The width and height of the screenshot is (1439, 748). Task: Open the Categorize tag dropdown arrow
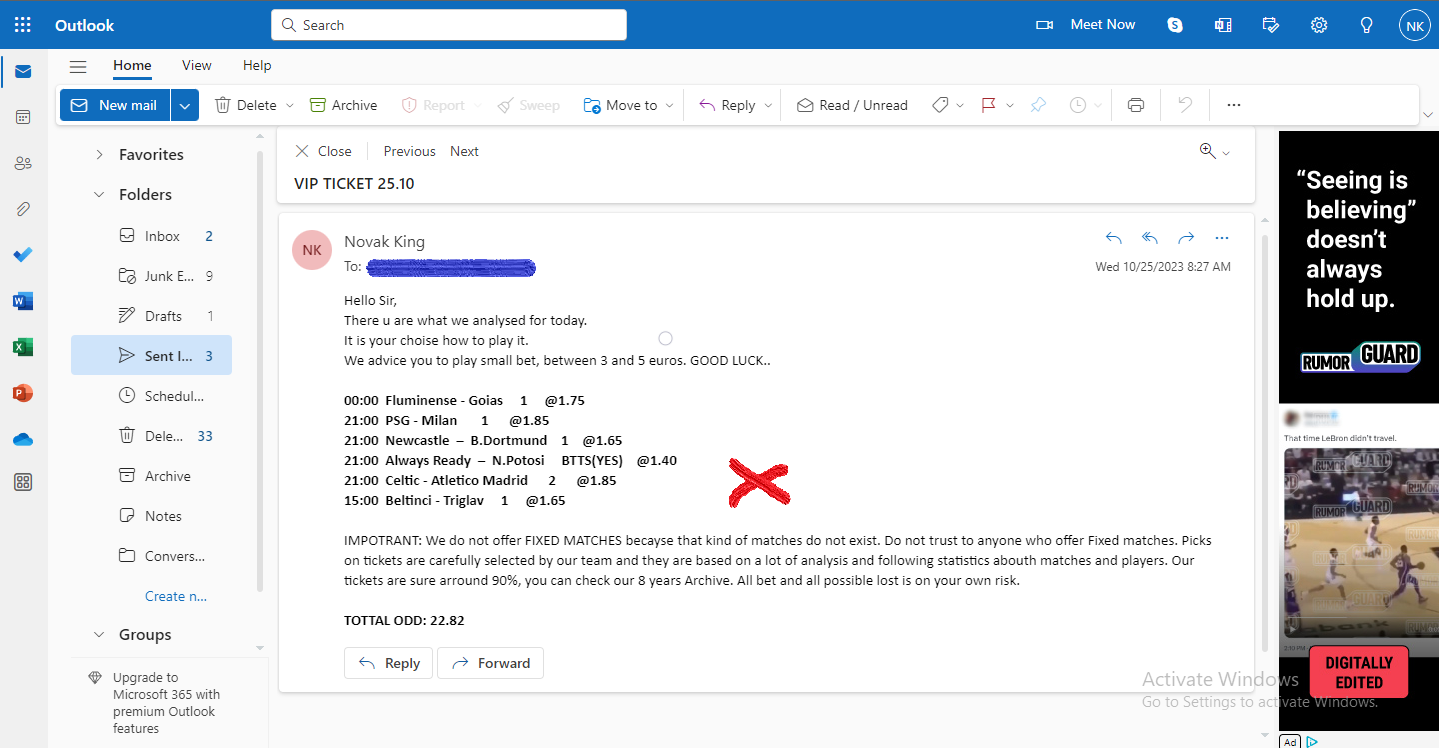click(x=960, y=105)
